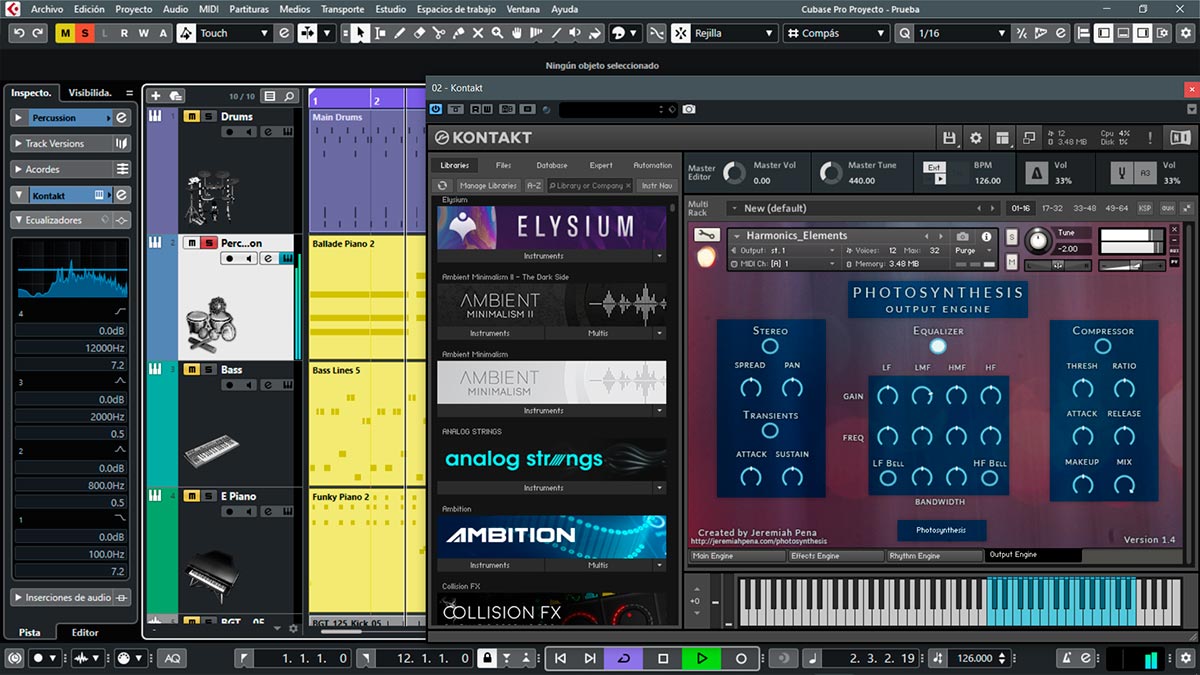Screen dimensions: 1200x675
Task: Switch to the Automation tab in Kontakt
Action: click(x=653, y=165)
